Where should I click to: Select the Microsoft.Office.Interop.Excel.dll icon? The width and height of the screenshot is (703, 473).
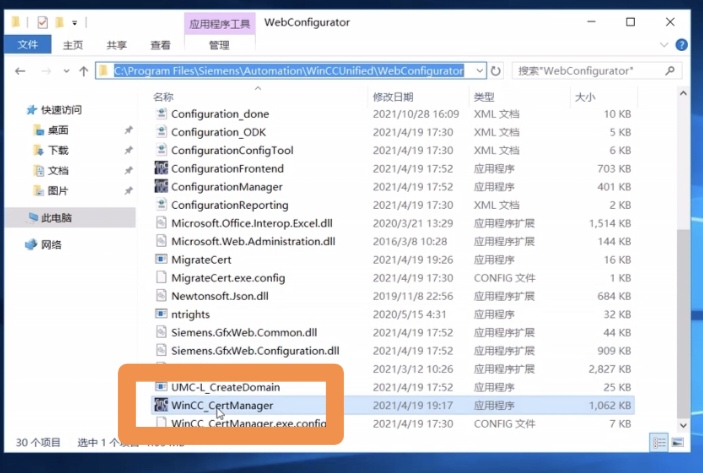(161, 223)
